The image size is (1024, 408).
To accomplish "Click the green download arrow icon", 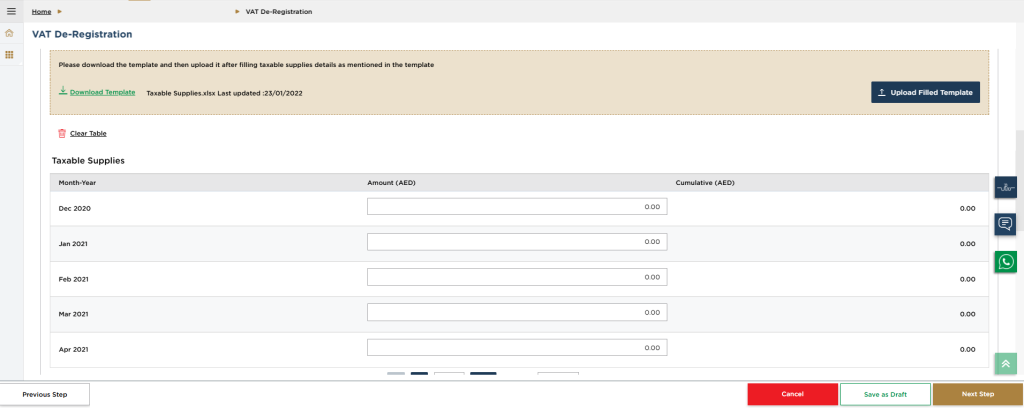I will tap(63, 91).
